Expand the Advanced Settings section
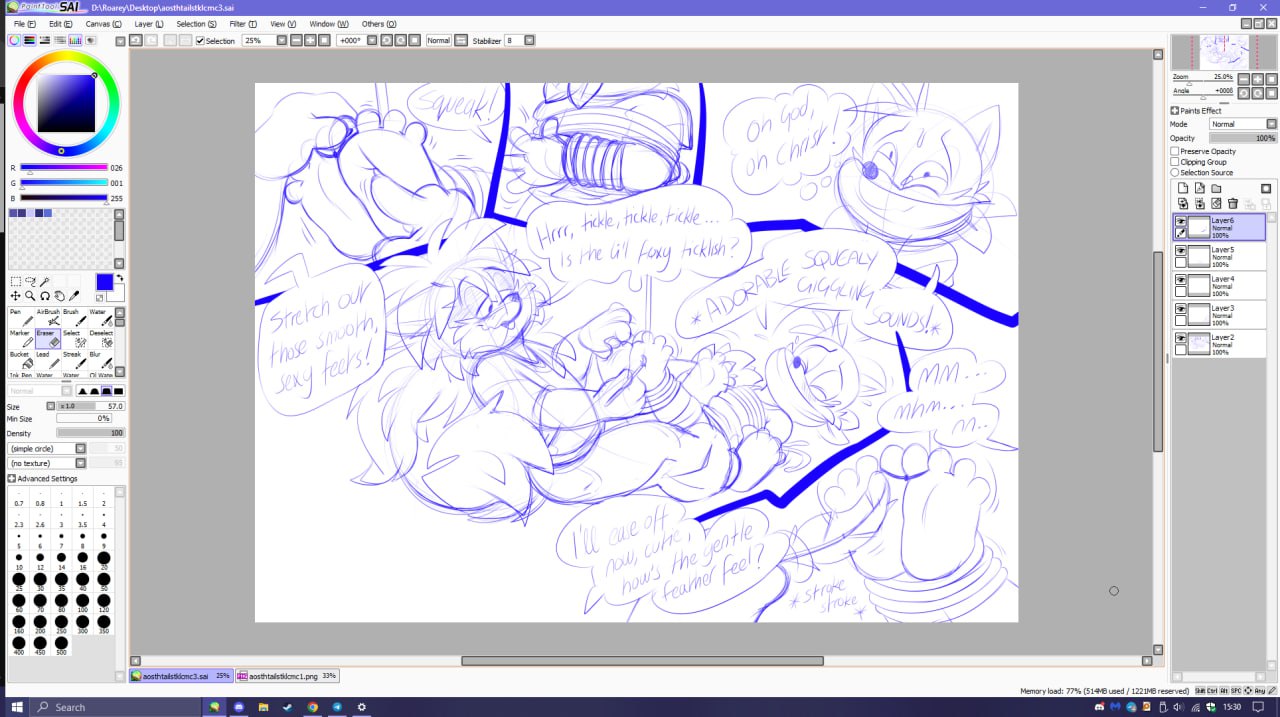The width and height of the screenshot is (1280, 717). pos(12,479)
